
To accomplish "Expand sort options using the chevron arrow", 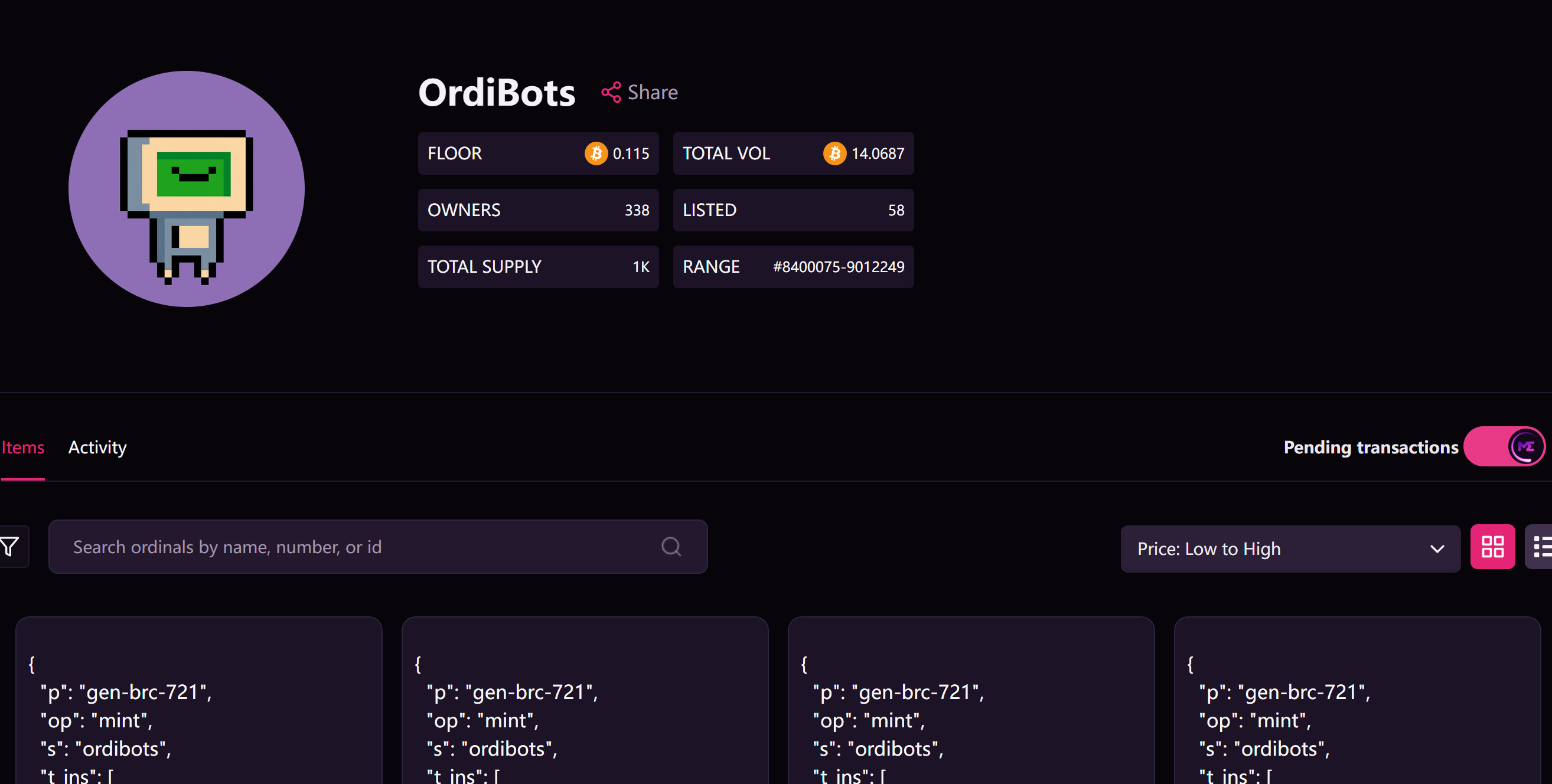I will pos(1437,548).
